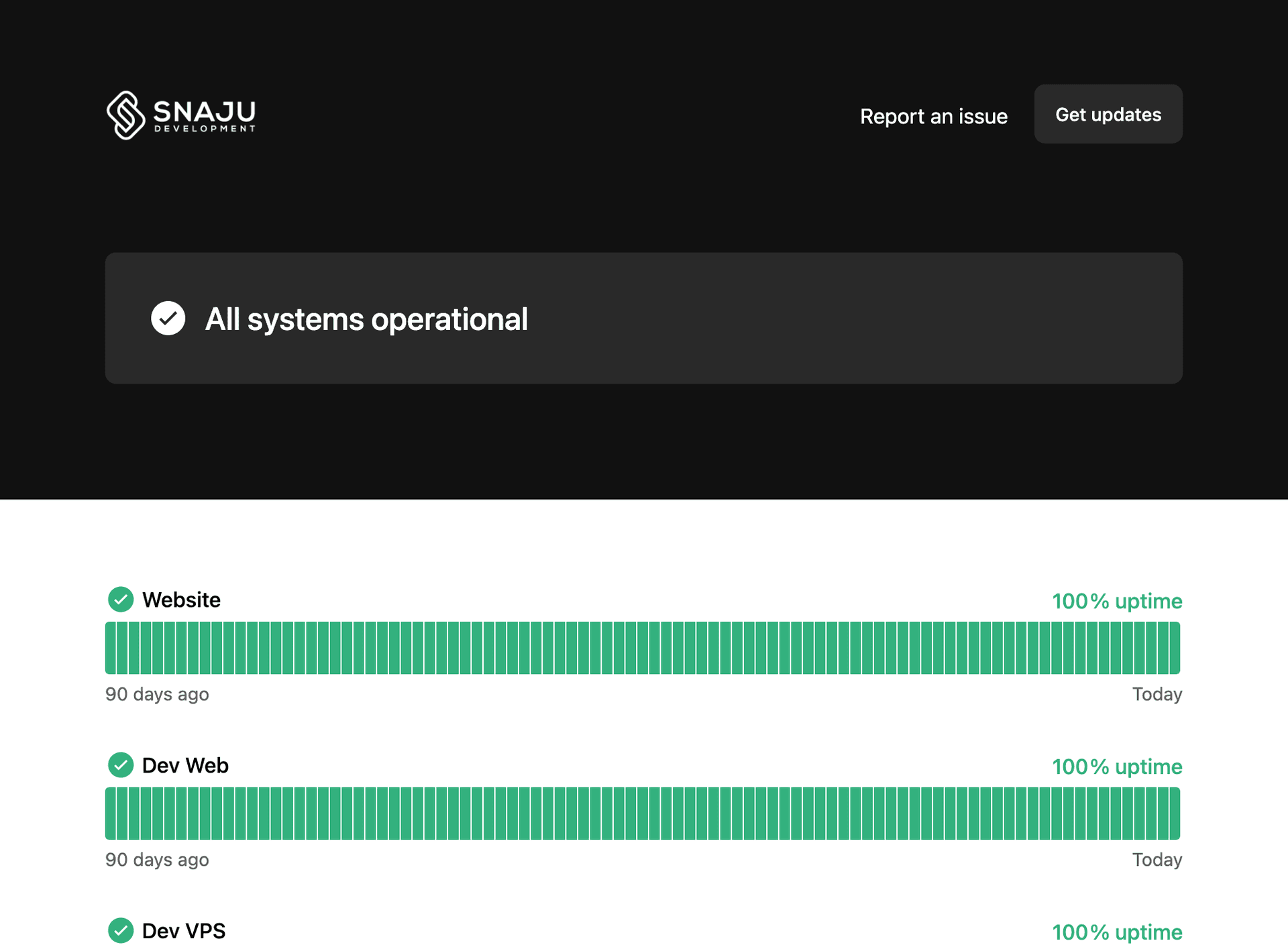
Task: Click Dev Web's 100% uptime label
Action: point(1117,767)
